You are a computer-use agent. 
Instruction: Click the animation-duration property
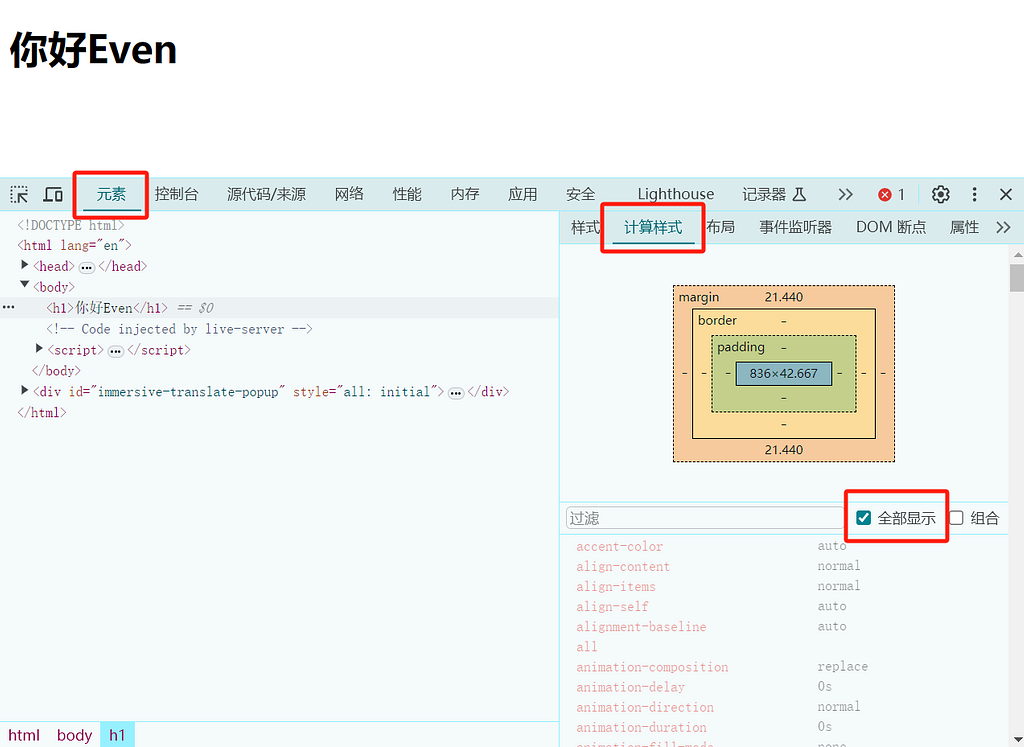coord(641,727)
